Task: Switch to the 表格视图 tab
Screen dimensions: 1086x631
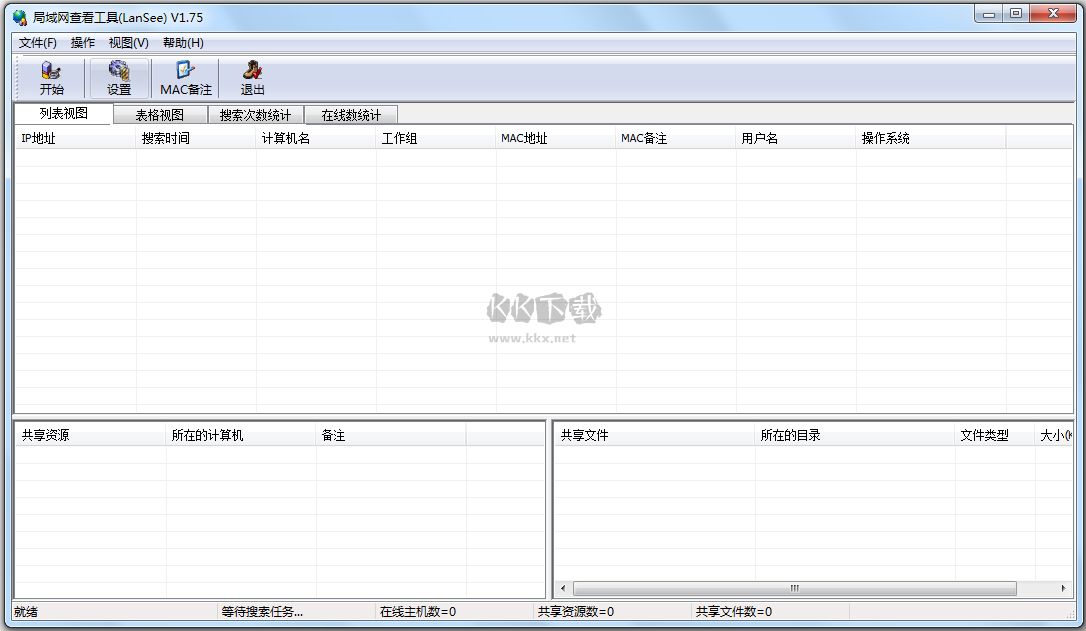Action: point(162,114)
